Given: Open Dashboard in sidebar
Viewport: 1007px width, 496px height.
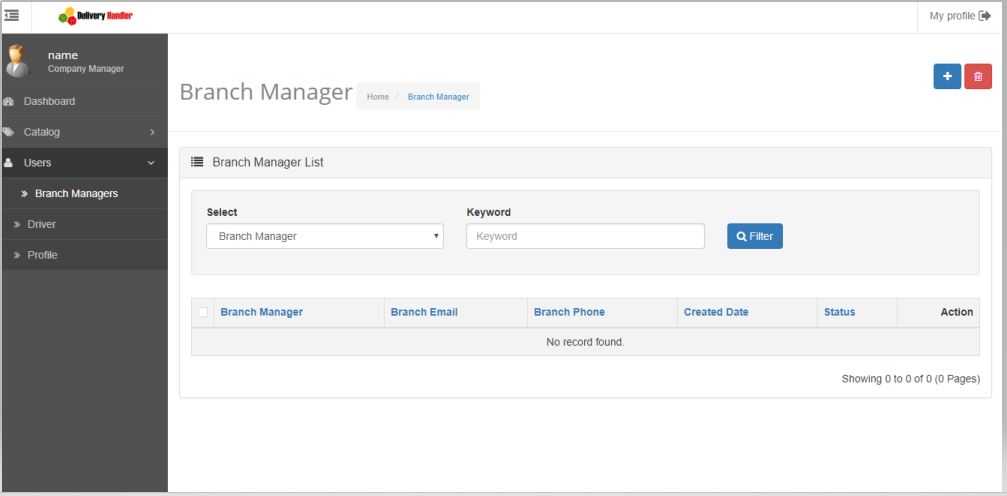Looking at the screenshot, I should tap(84, 101).
